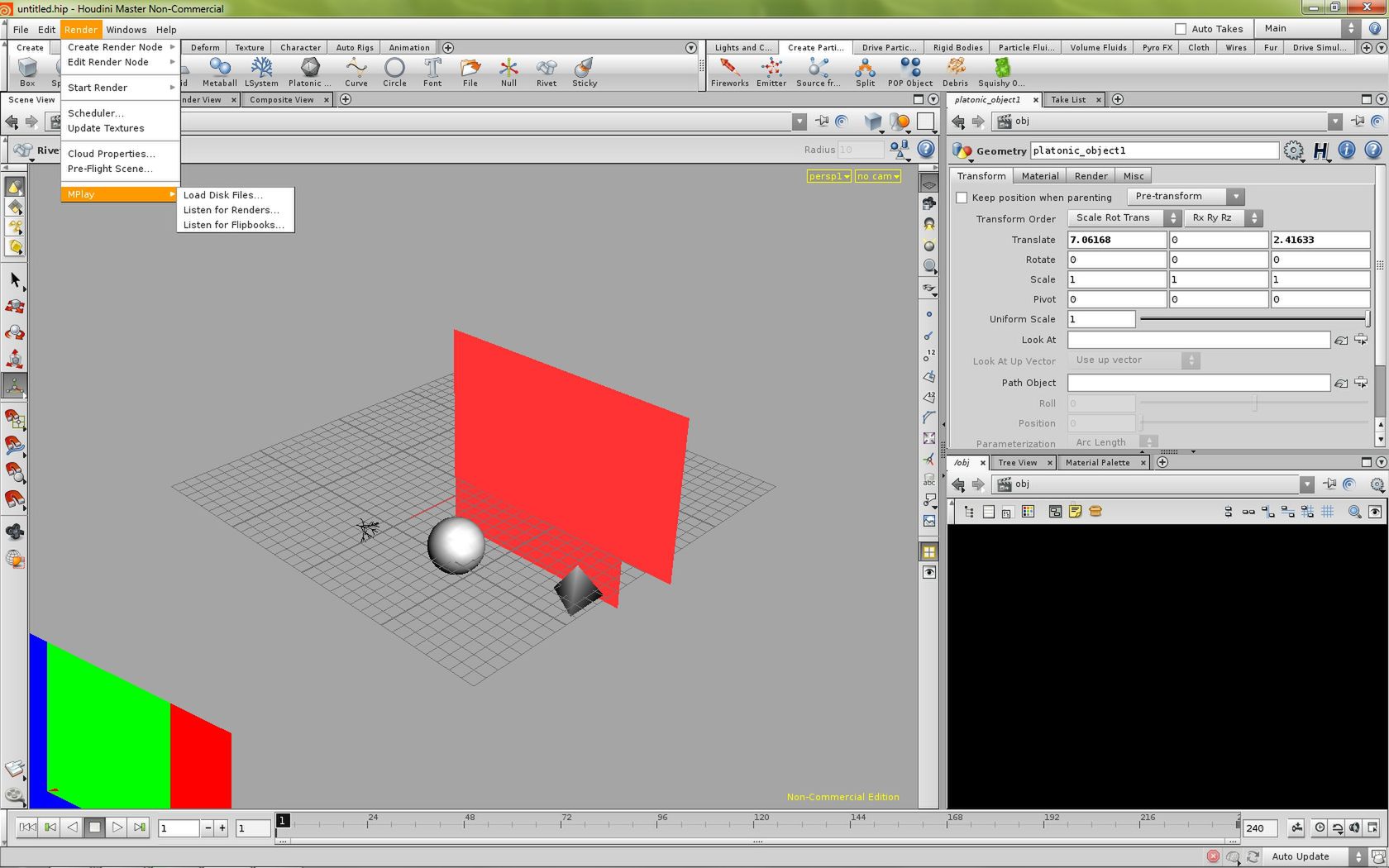Screen dimensions: 1389x868
Task: Open Auto Update mode dropdown
Action: (1314, 856)
